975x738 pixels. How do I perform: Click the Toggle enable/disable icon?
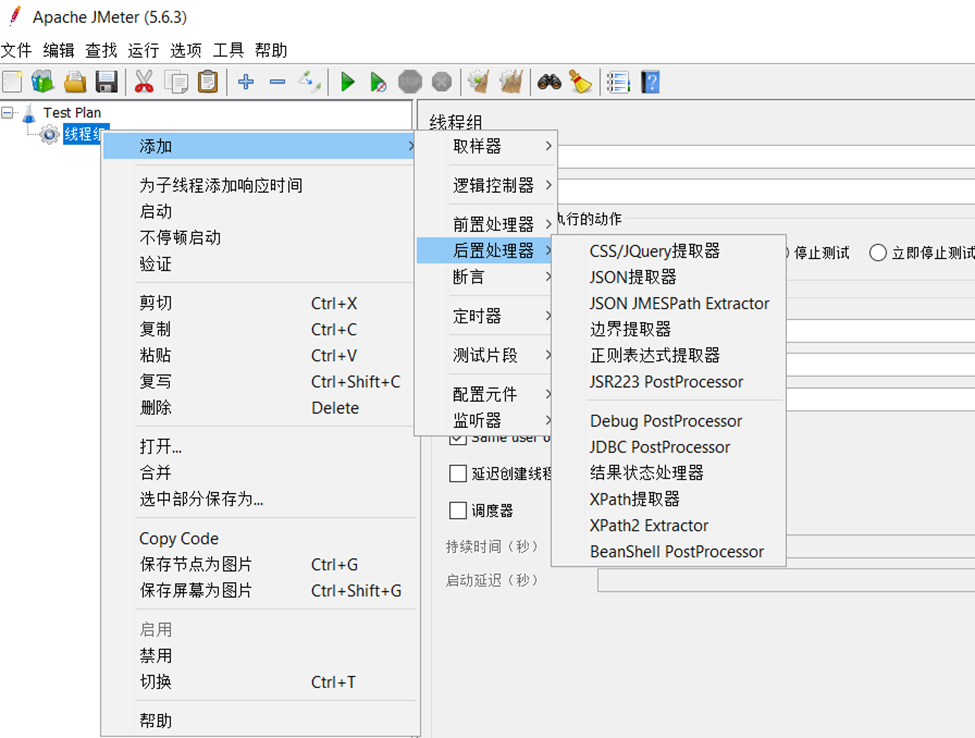(x=309, y=81)
